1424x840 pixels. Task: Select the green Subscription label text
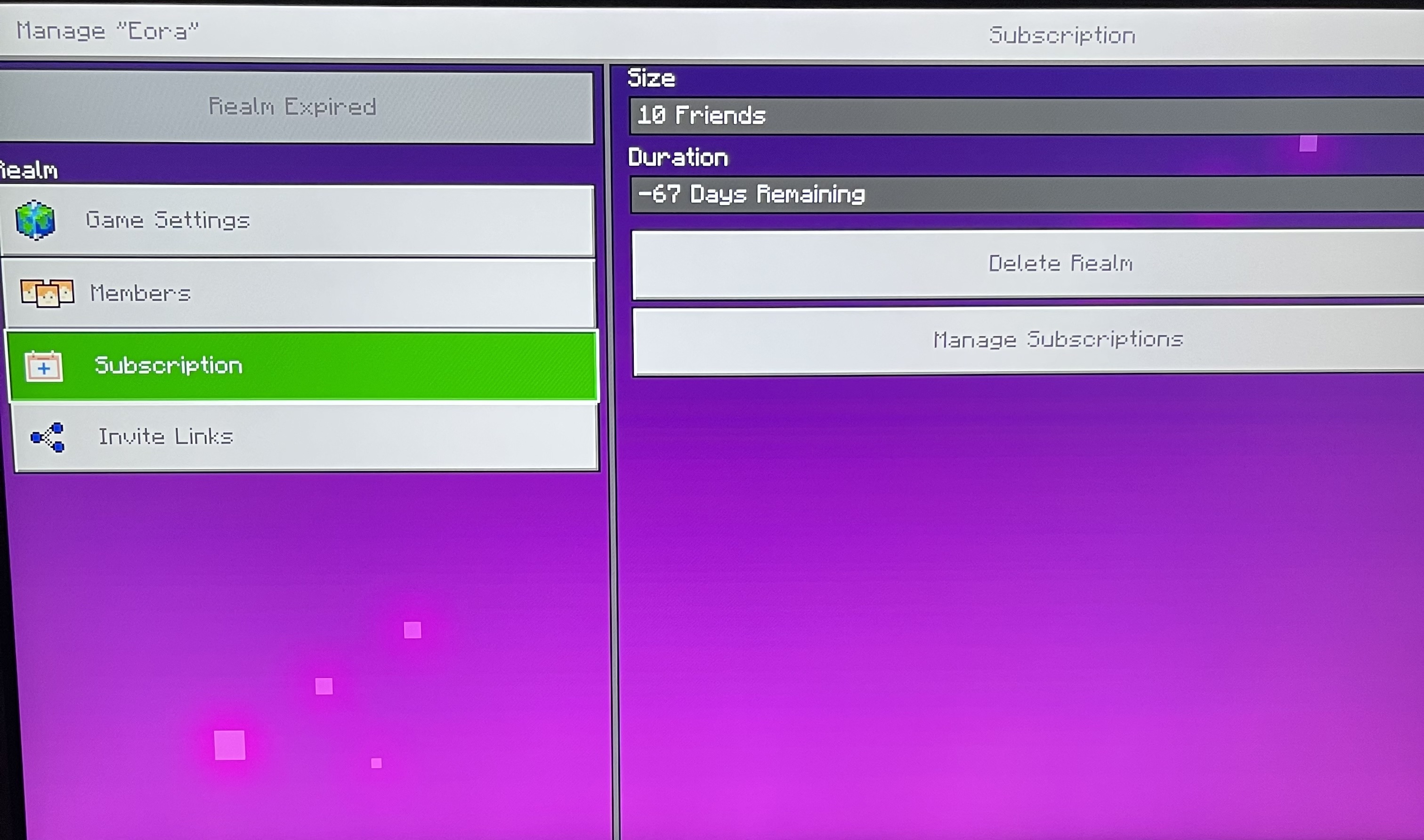click(x=169, y=366)
